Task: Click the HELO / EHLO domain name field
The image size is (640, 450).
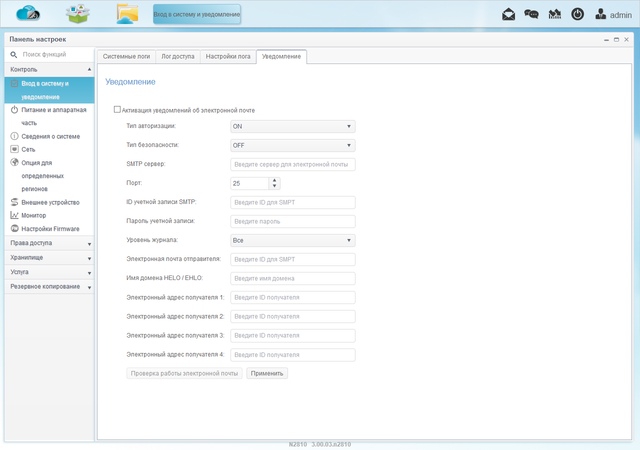Action: tap(293, 278)
